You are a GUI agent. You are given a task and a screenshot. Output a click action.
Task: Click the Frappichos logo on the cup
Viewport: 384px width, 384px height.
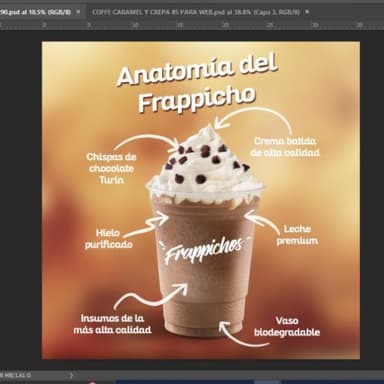(x=204, y=249)
